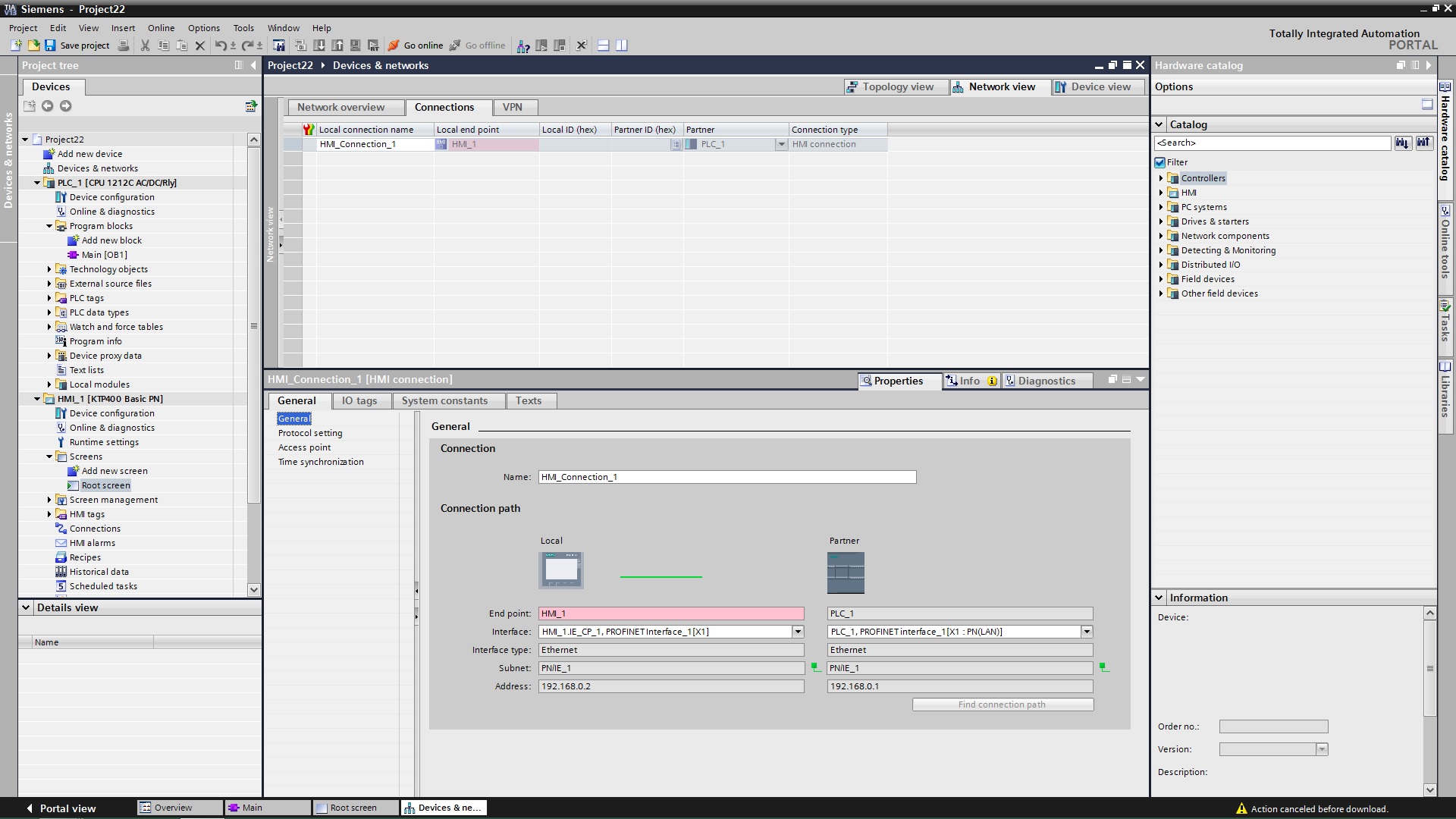Click the Cut scissors icon
The height and width of the screenshot is (819, 1456).
[145, 45]
